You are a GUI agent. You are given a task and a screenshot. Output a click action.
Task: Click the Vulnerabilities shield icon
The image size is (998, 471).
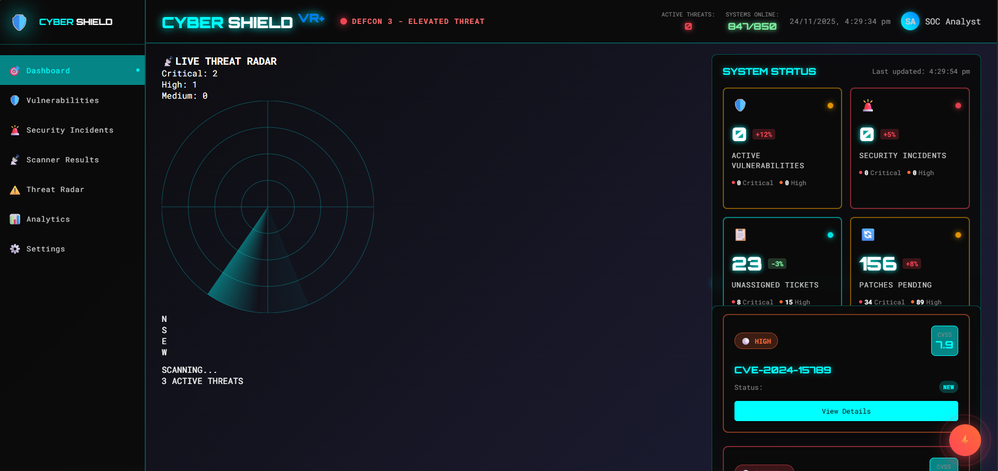pyautogui.click(x=15, y=100)
